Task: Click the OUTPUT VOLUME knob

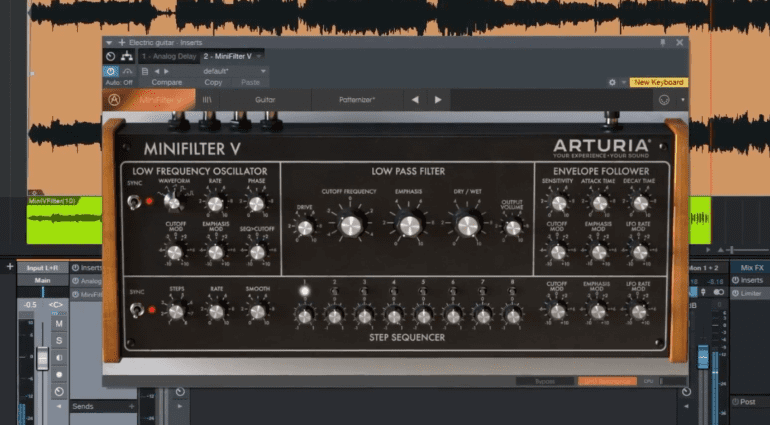Action: (x=513, y=228)
